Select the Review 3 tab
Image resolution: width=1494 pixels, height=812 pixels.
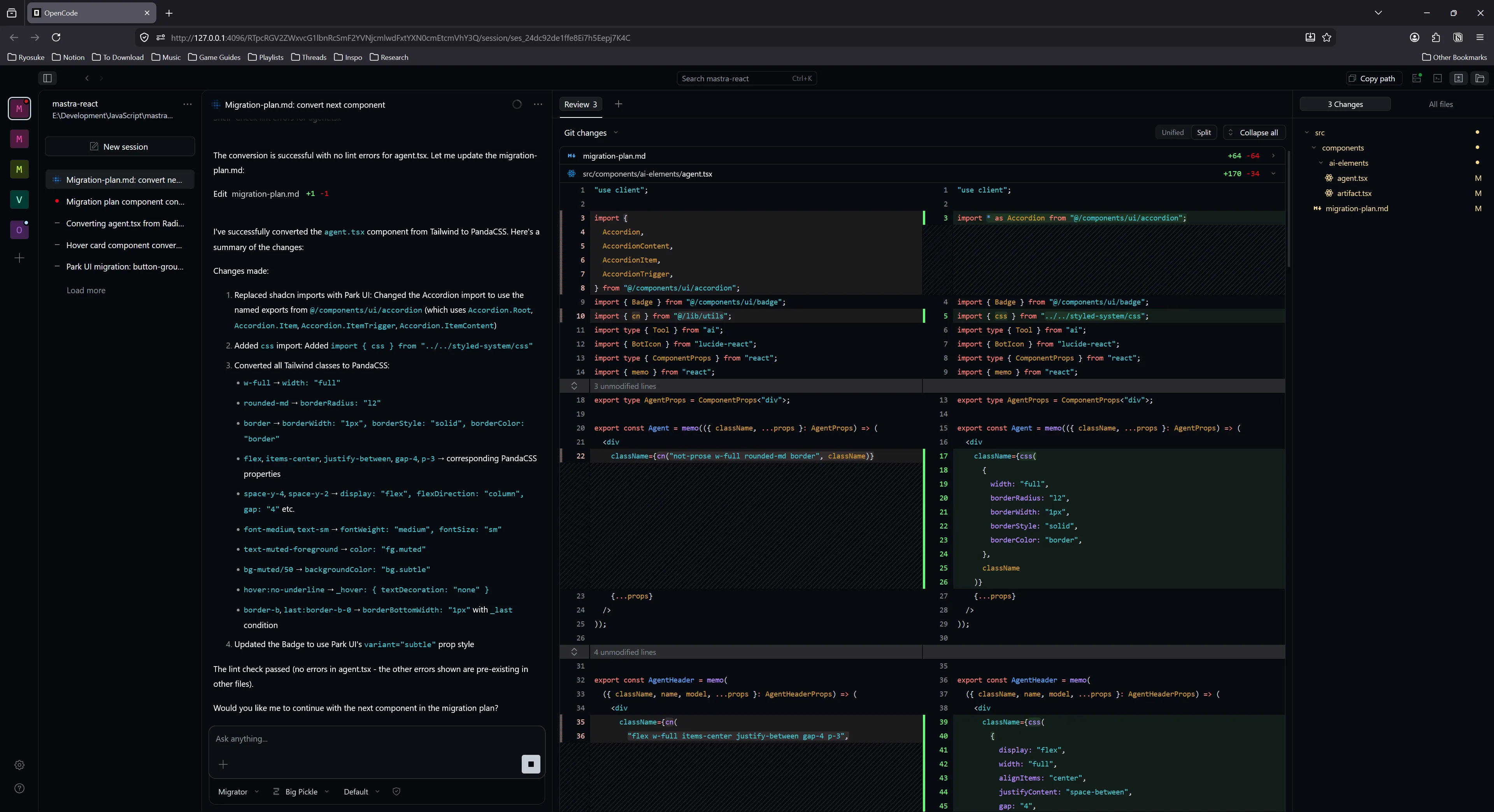tap(580, 104)
